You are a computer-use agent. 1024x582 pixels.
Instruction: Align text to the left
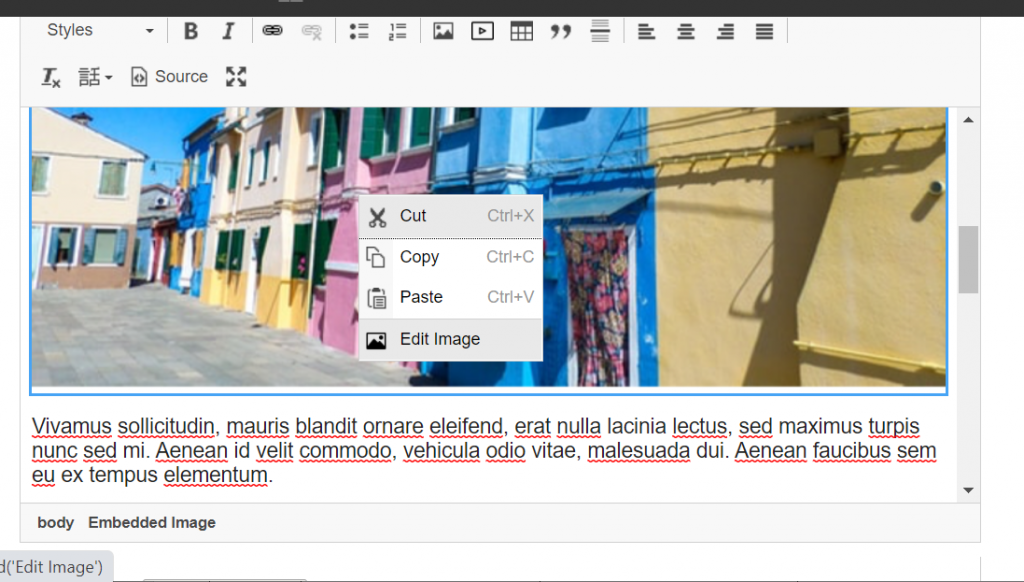(x=647, y=31)
